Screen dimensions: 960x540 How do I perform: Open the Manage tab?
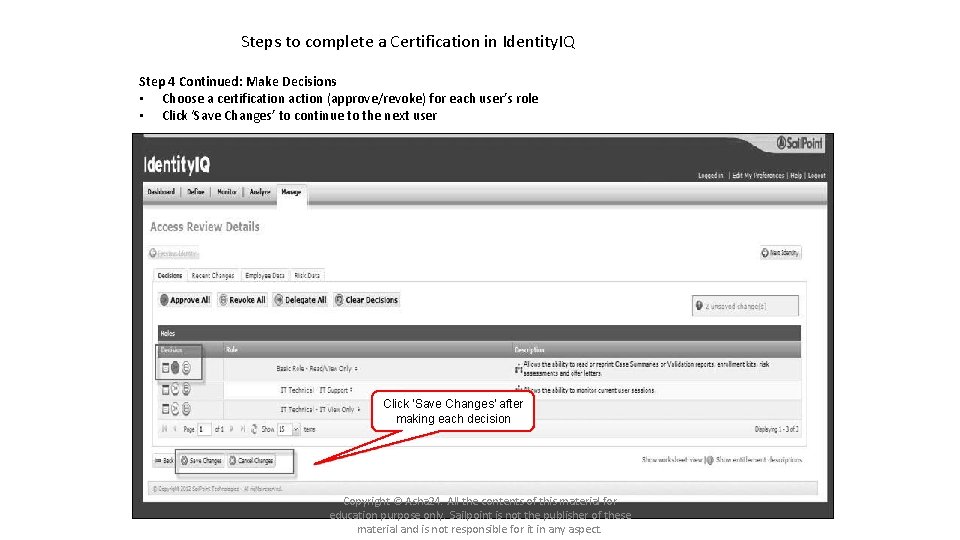[291, 192]
